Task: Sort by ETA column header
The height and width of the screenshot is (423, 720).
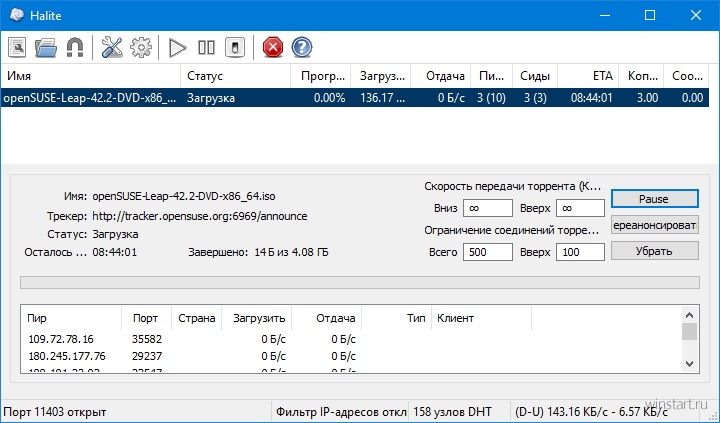Action: point(588,76)
